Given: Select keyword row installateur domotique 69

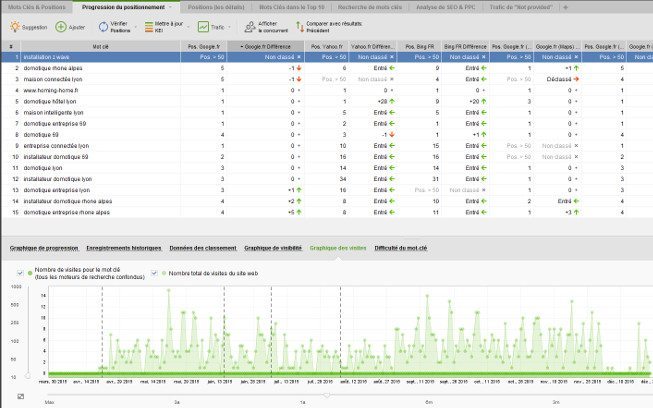Looking at the screenshot, I should 327,157.
